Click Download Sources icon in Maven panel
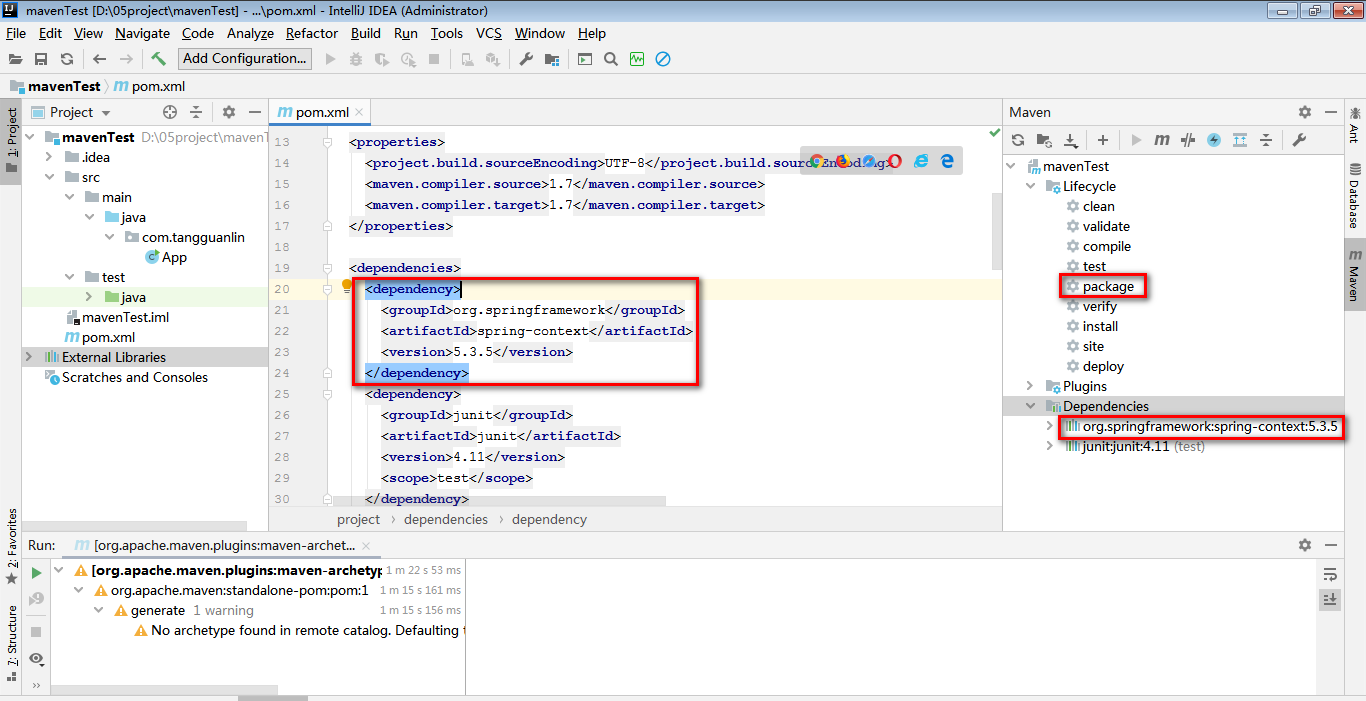The width and height of the screenshot is (1366, 701). [1070, 140]
